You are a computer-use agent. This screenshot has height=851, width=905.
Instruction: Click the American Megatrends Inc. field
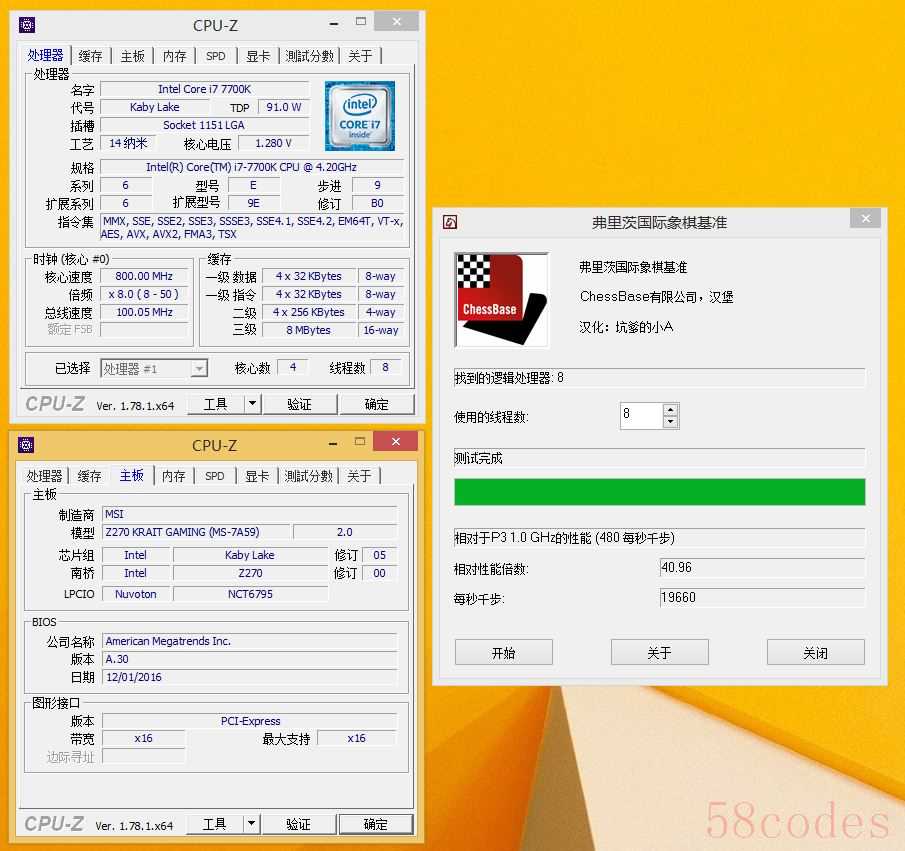(249, 641)
